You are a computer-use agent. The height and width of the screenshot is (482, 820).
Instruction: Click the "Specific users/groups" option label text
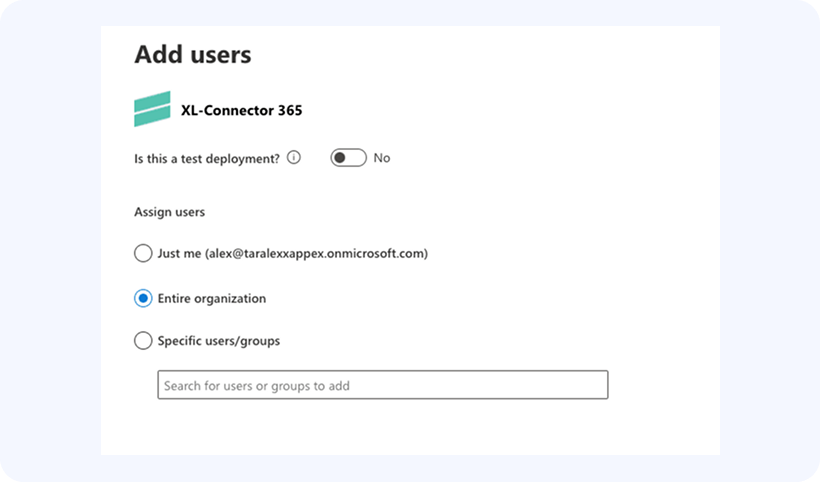219,341
